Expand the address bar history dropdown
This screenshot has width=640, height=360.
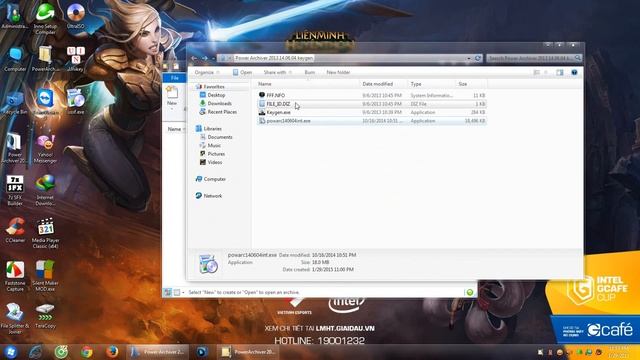pos(469,58)
